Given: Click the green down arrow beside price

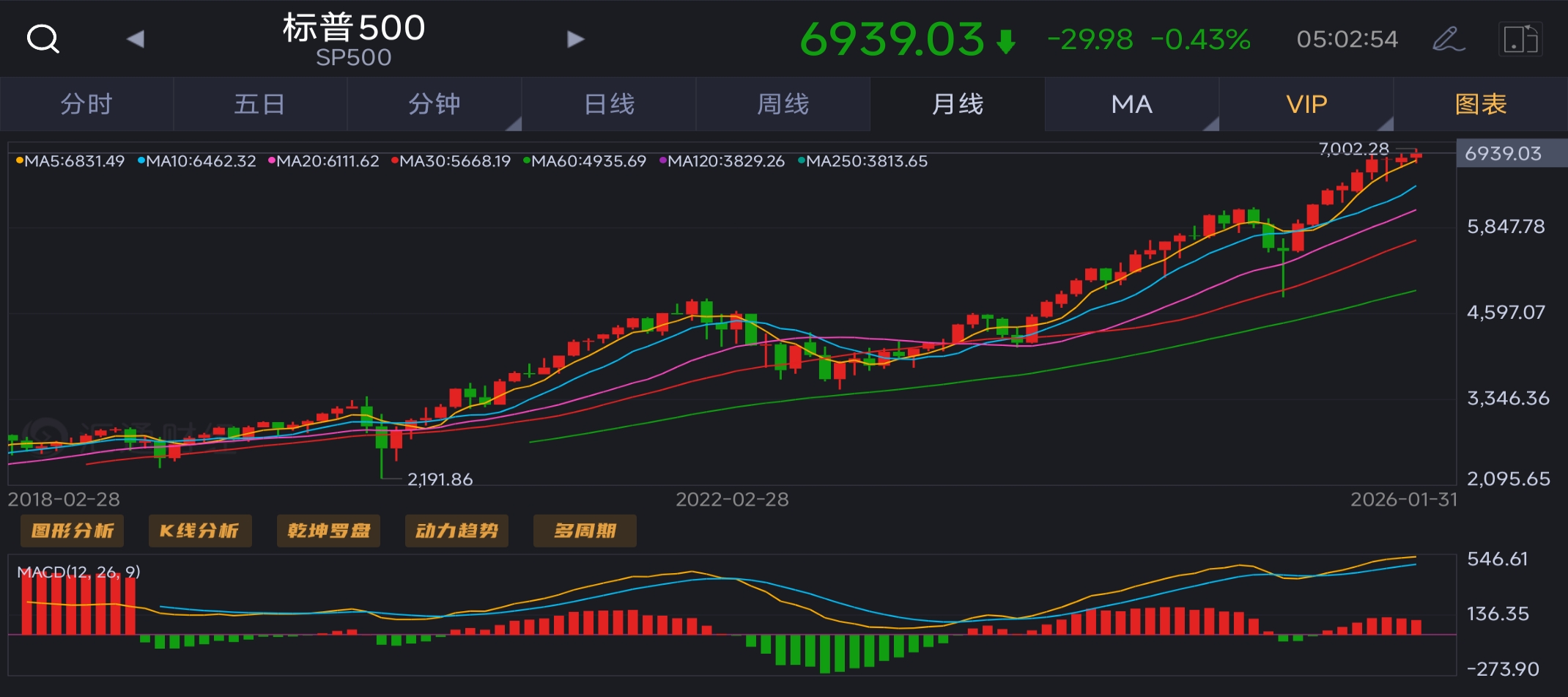Looking at the screenshot, I should pos(1006,42).
